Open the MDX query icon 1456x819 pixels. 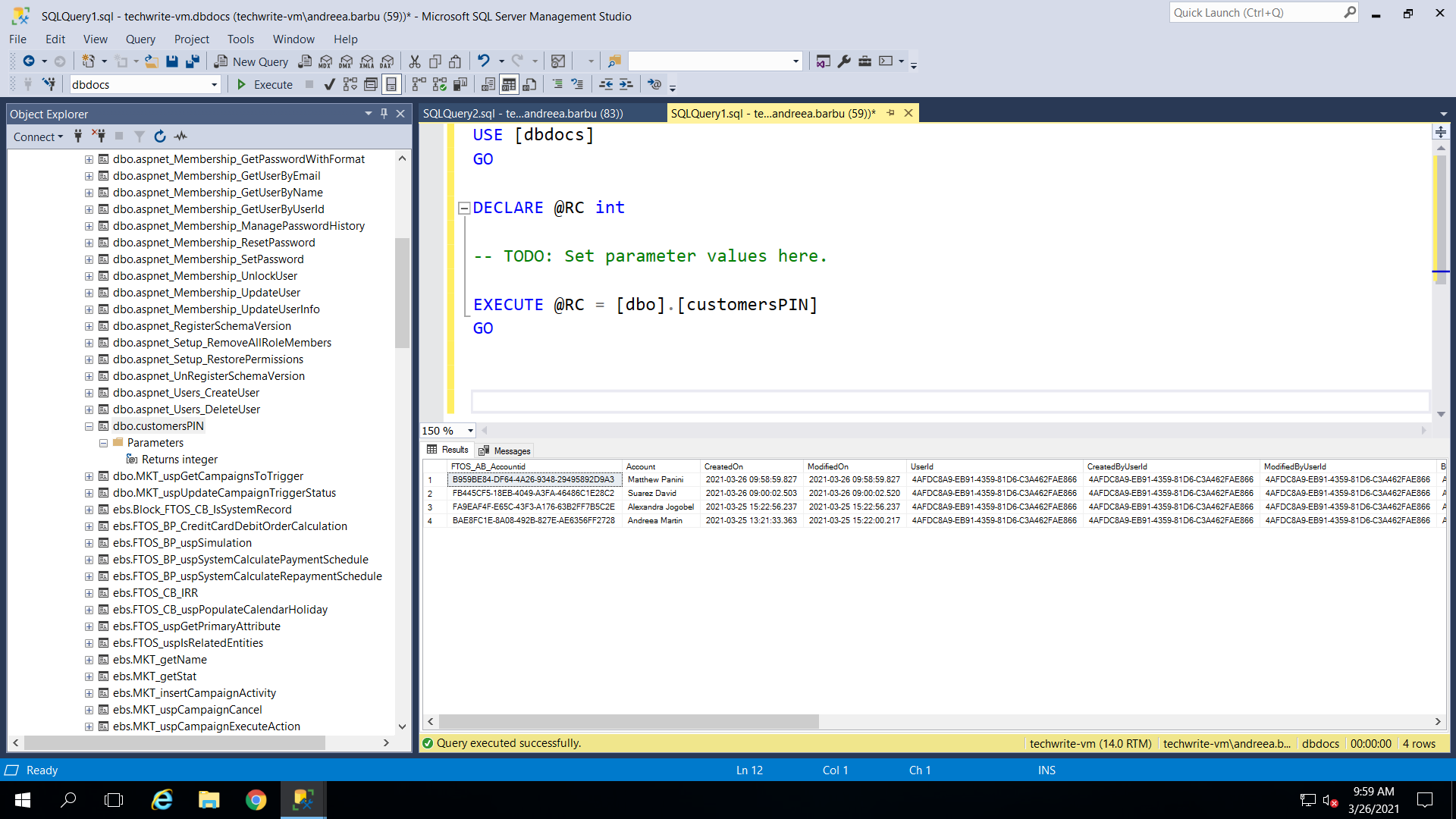[x=325, y=61]
